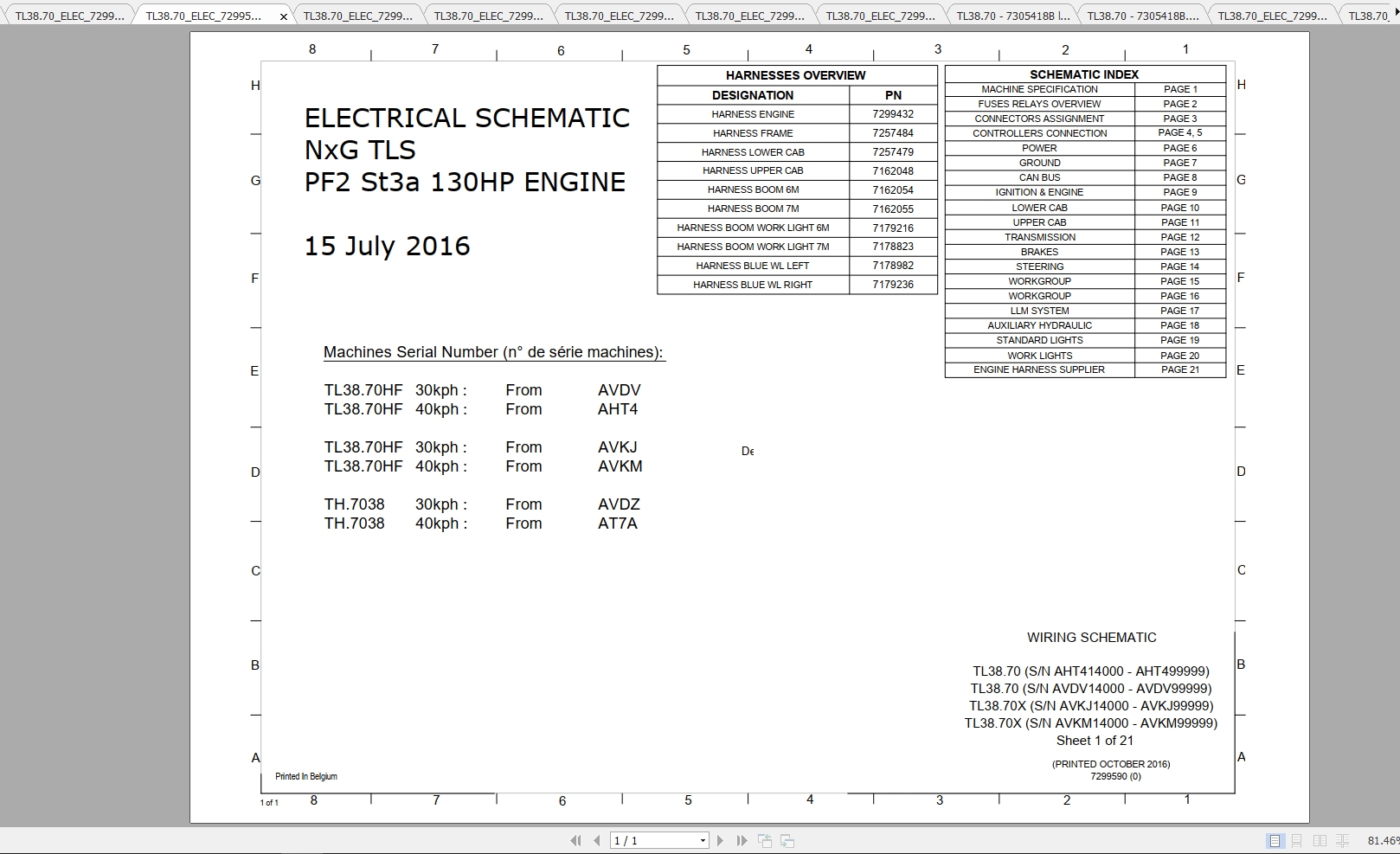Viewport: 1400px width, 854px height.
Task: Select the book view layout icon
Action: pos(1342,840)
